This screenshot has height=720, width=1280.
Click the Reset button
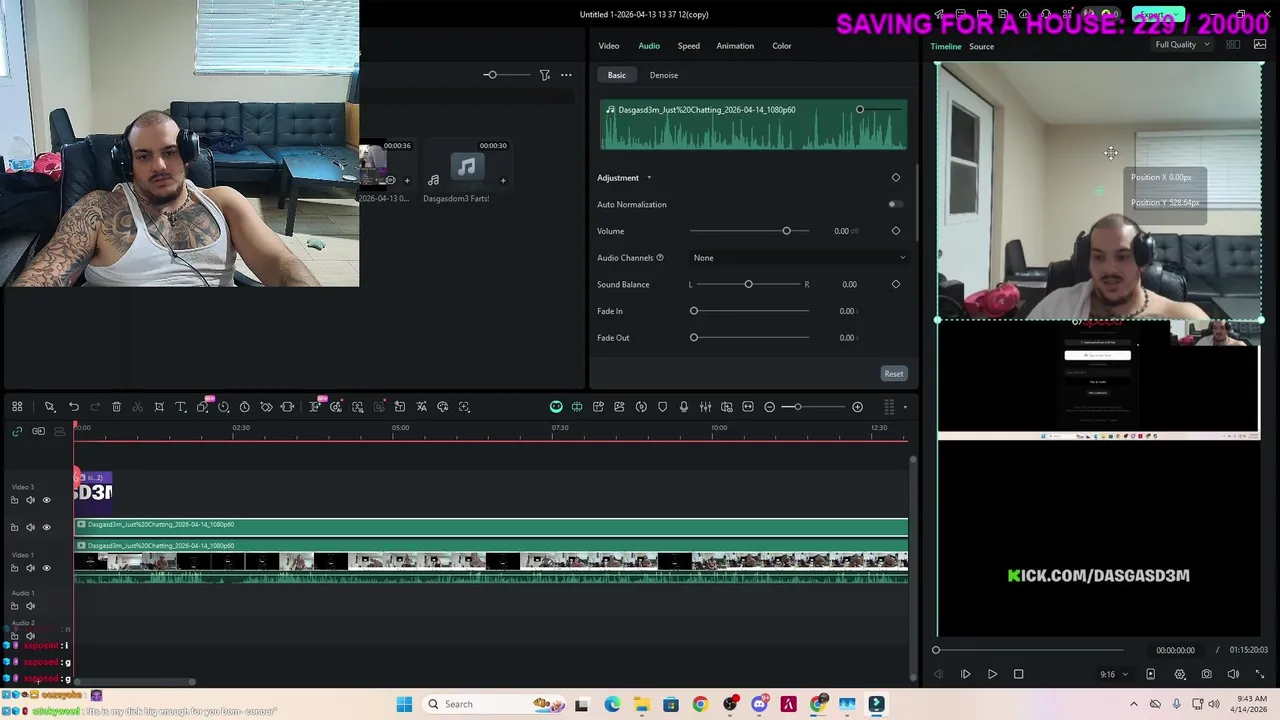pos(894,374)
